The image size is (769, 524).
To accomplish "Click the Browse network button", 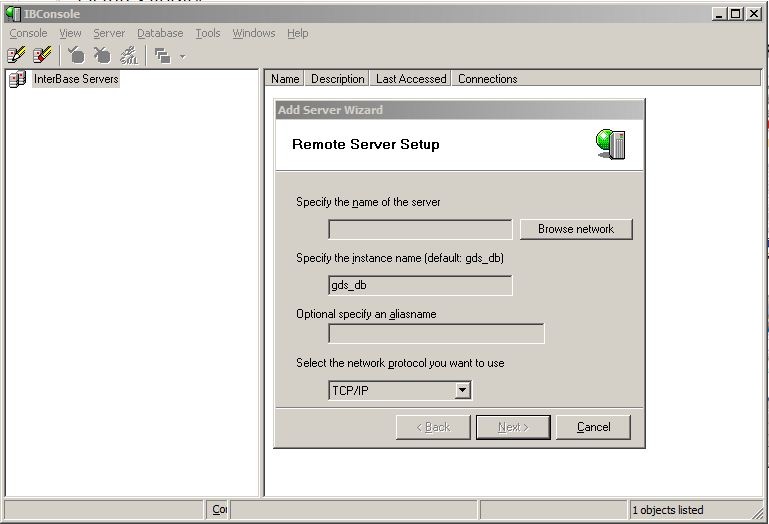I will click(x=576, y=229).
